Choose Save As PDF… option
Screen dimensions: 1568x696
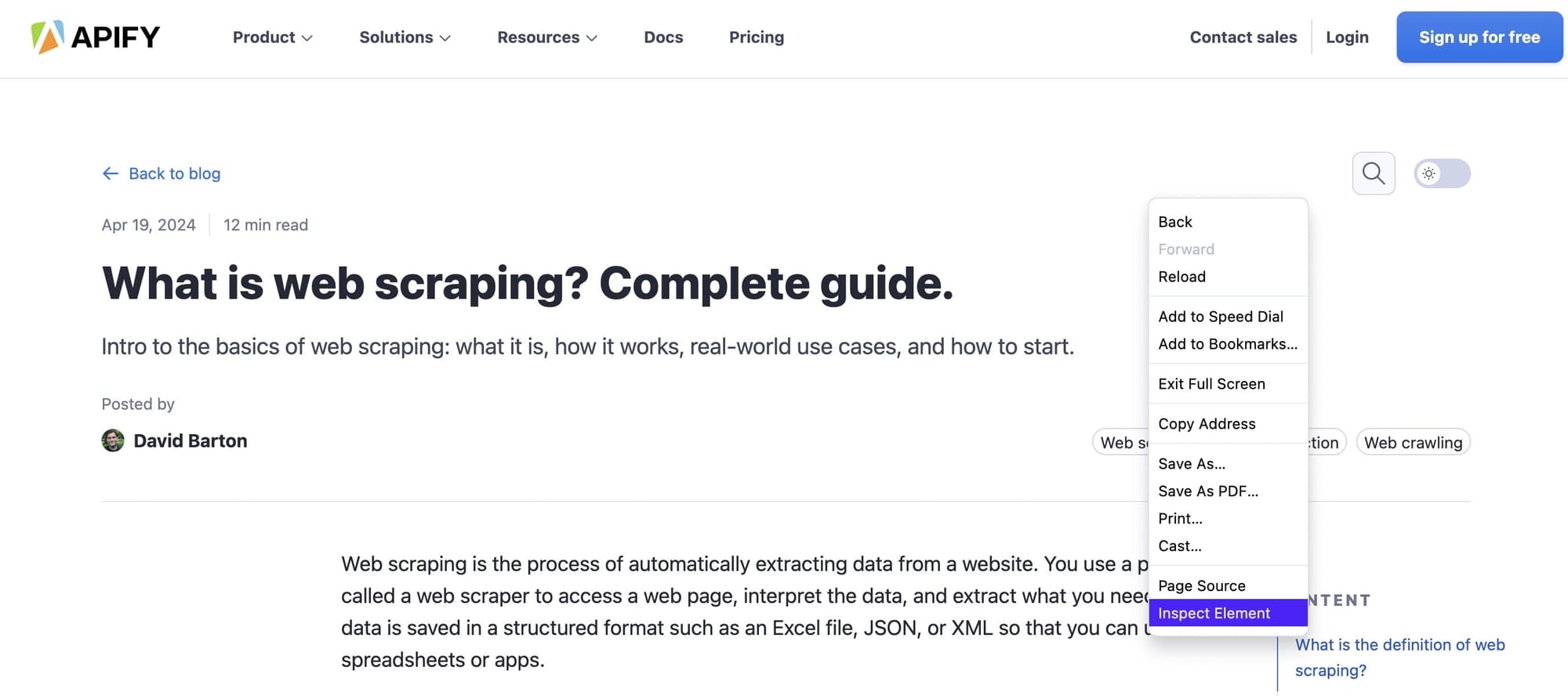1228,491
